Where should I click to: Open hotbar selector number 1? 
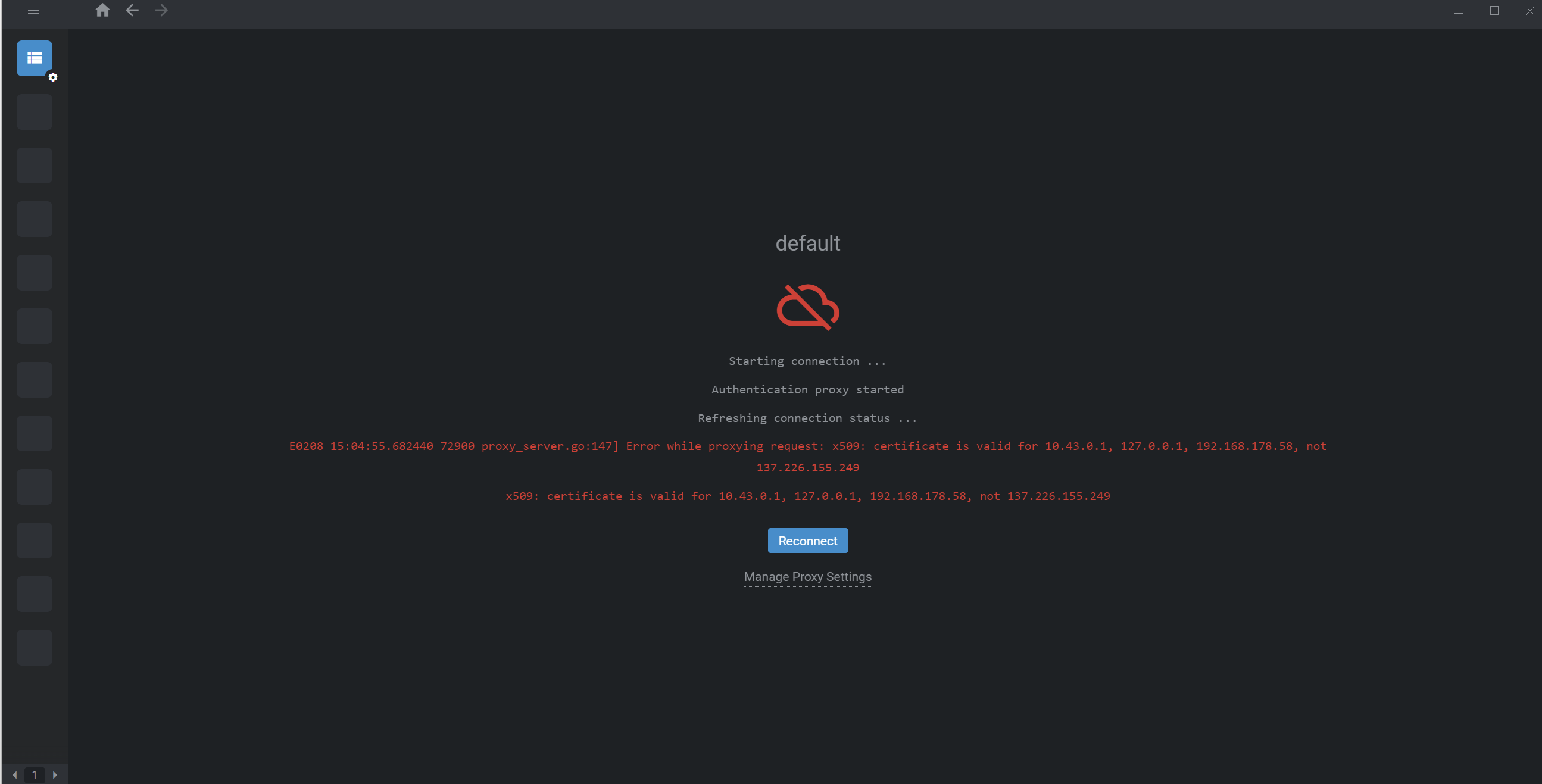pos(35,775)
